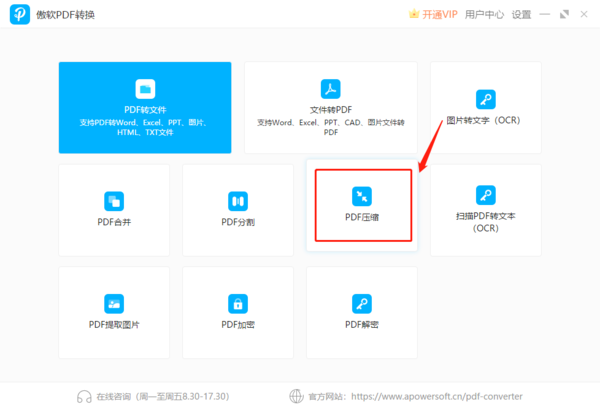Open the apowersoft.cn pdf-converter website link

click(437, 397)
